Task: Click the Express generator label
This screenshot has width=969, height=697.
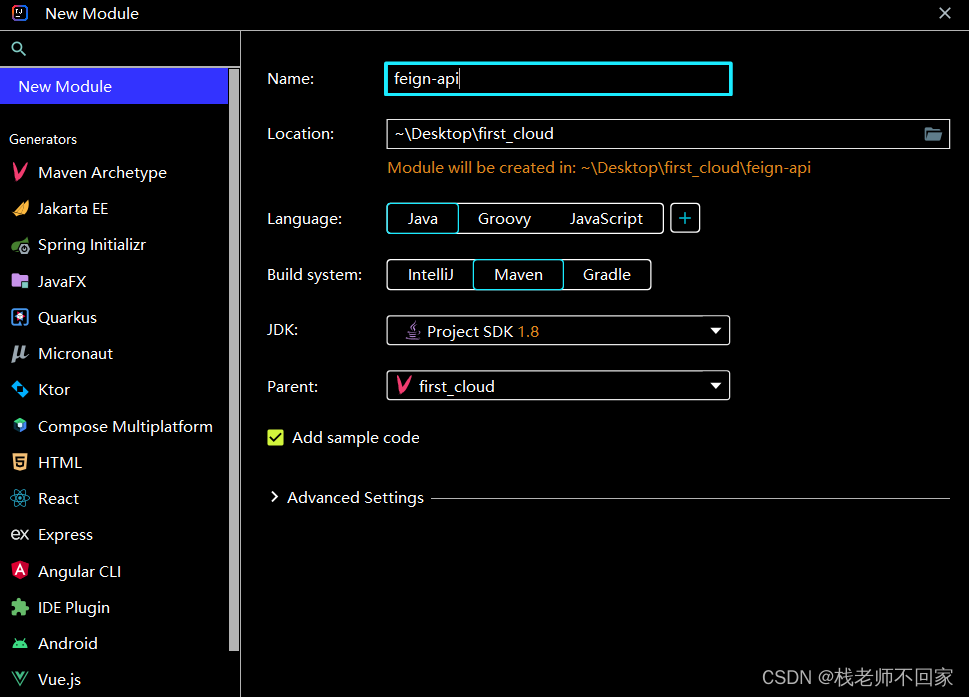Action: [66, 535]
